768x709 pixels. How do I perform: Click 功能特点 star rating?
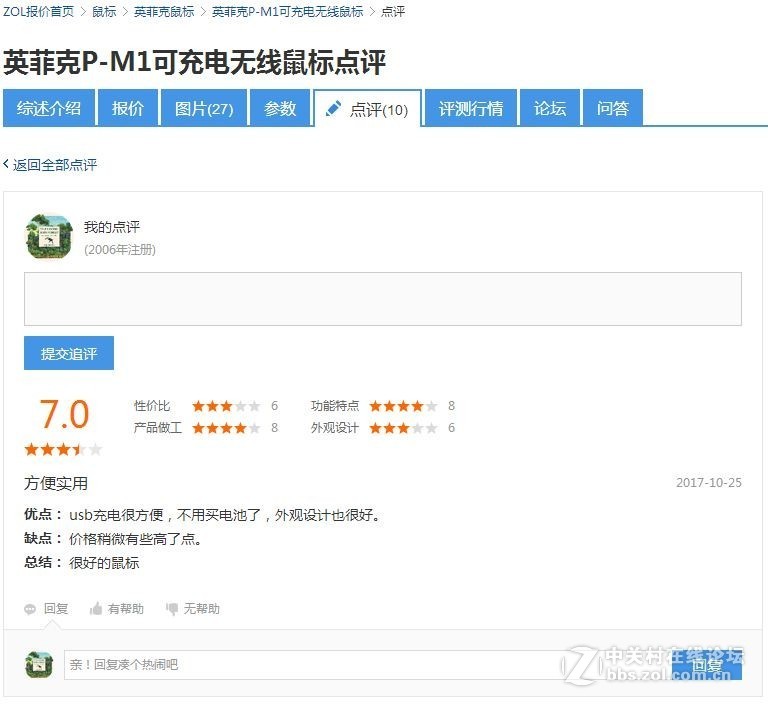403,406
